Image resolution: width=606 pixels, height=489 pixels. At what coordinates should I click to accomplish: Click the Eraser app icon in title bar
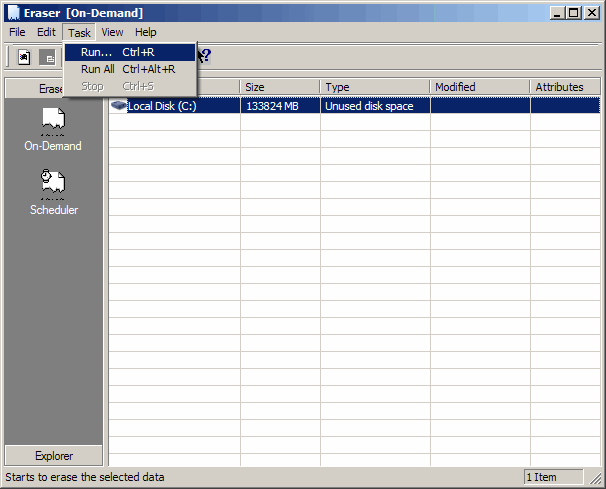pyautogui.click(x=14, y=13)
